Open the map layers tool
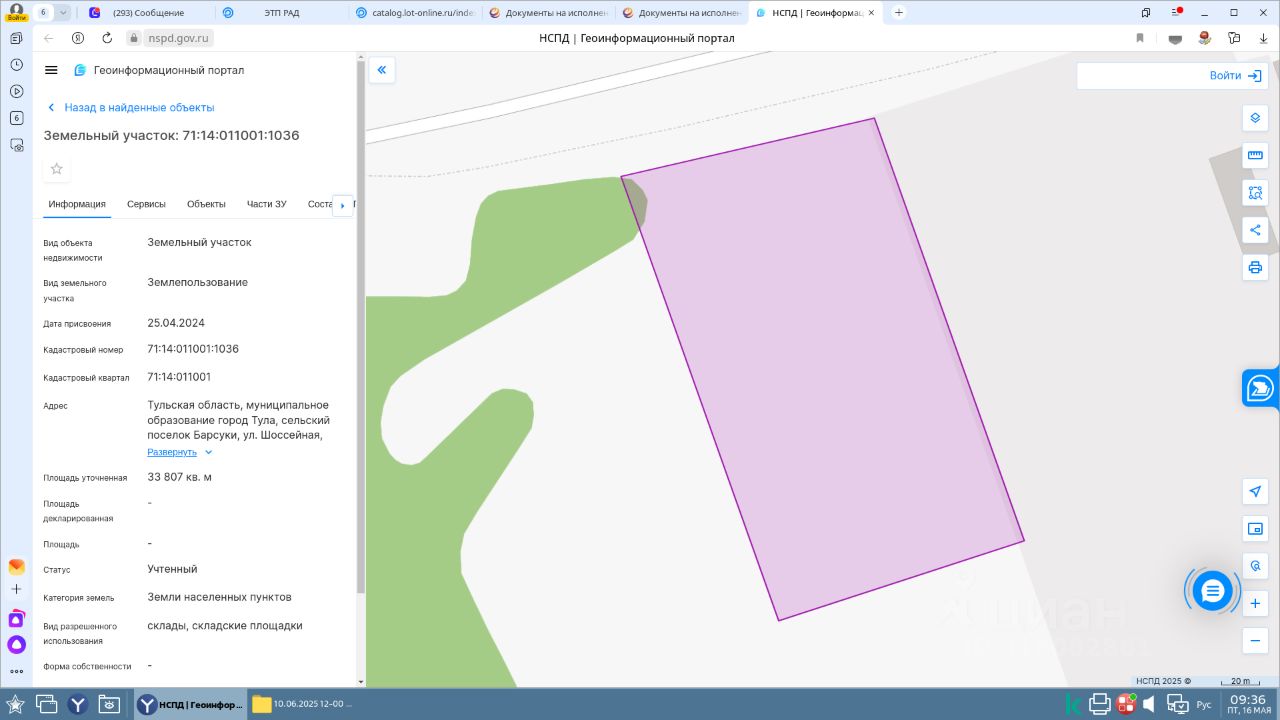Image resolution: width=1280 pixels, height=720 pixels. (x=1255, y=118)
